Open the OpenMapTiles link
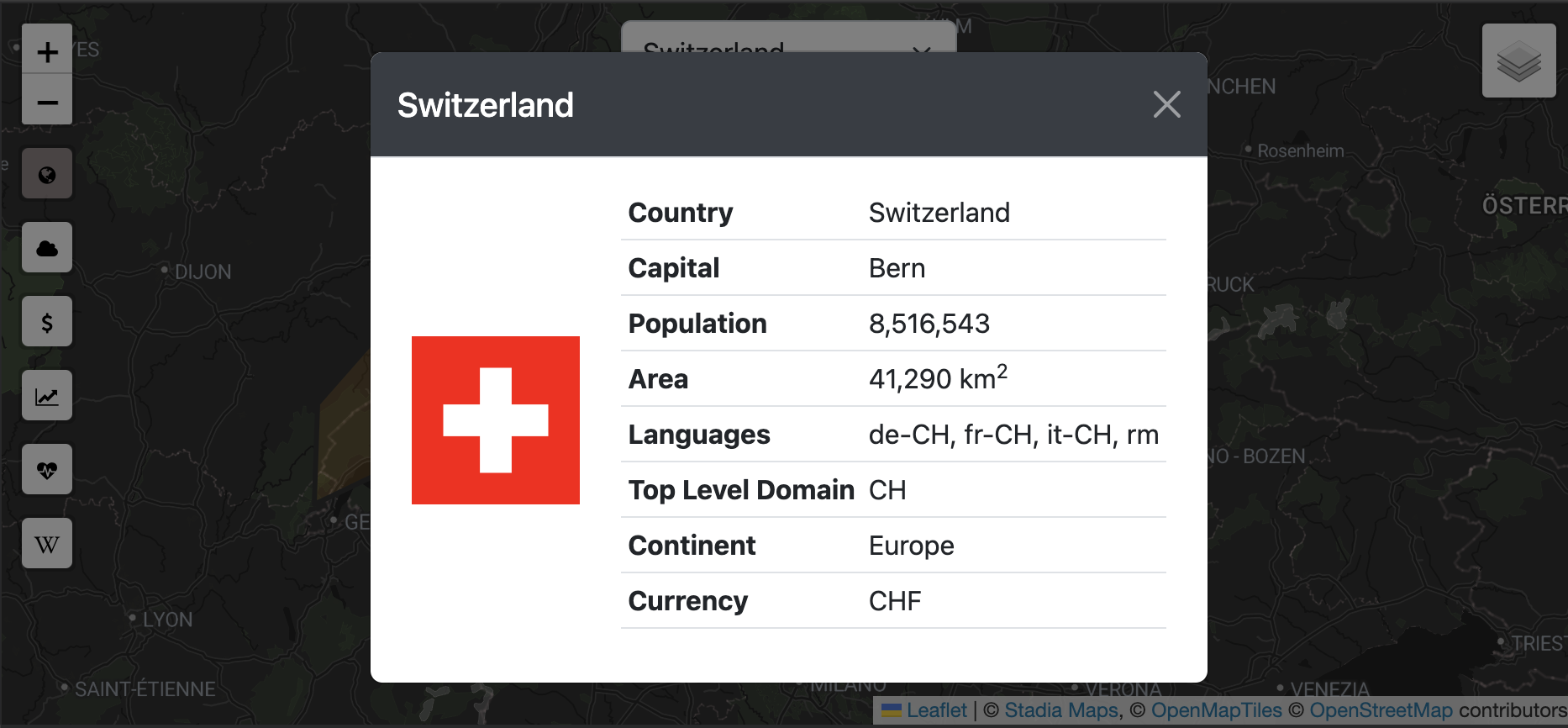Screen dimensions: 1568x728 point(1216,710)
